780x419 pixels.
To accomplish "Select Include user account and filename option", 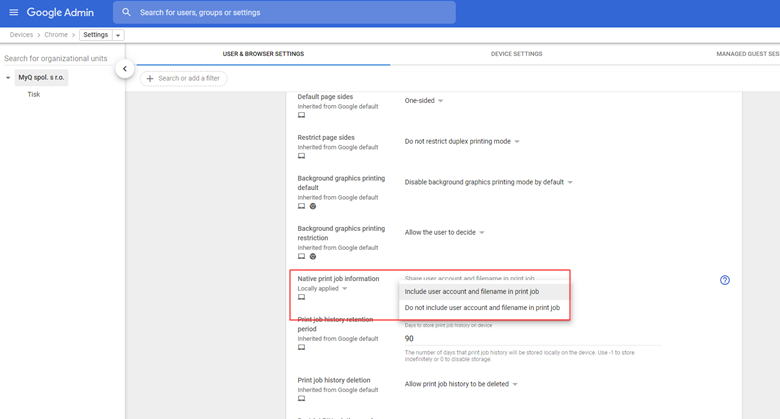I will 471,292.
